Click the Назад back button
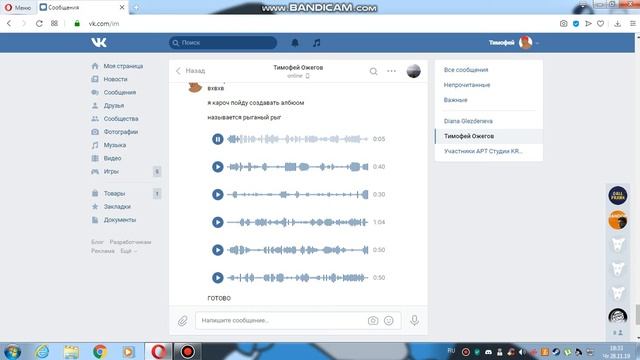Viewport: 640px width, 360px height. 190,71
